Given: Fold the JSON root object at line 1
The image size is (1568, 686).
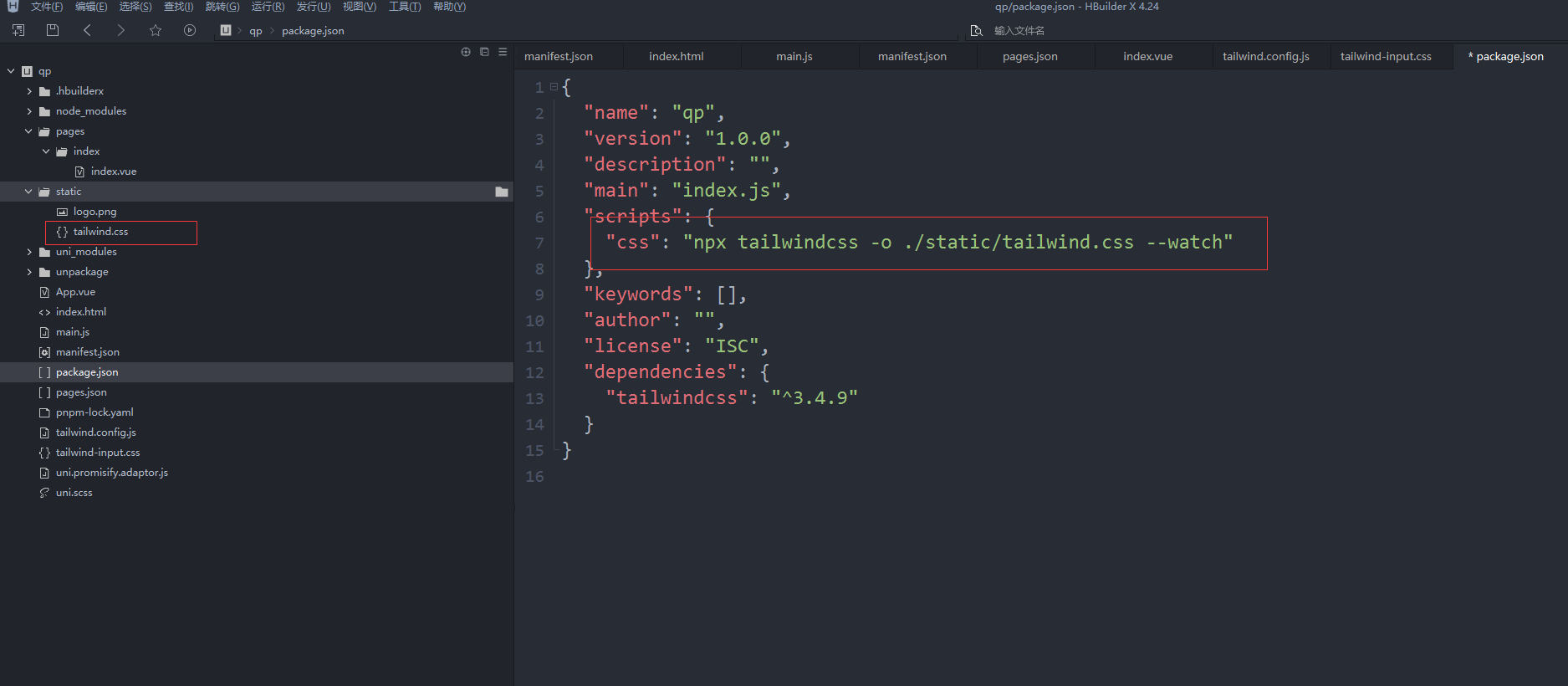Looking at the screenshot, I should pos(554,87).
